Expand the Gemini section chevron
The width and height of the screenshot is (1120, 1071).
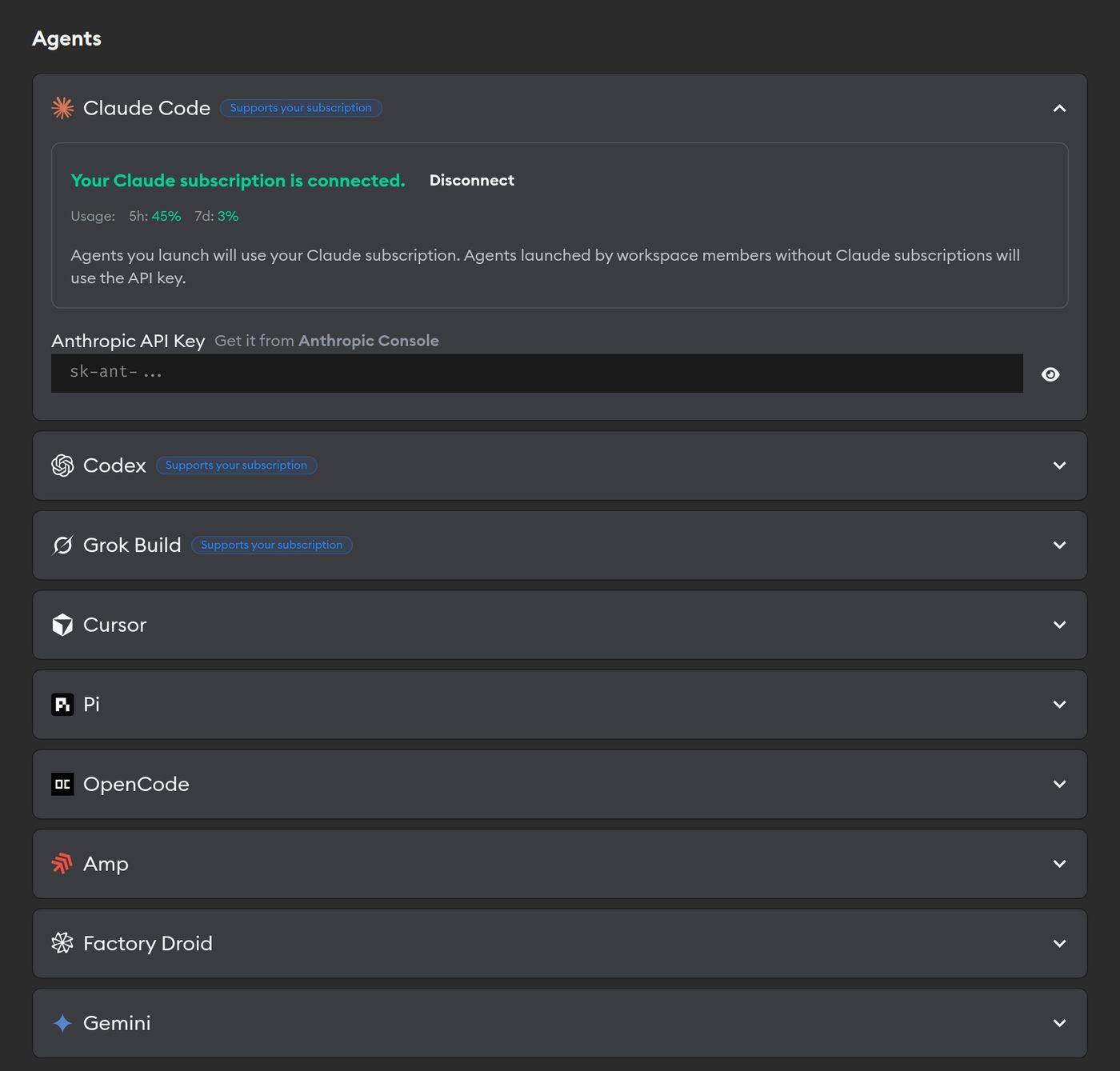(x=1059, y=1023)
